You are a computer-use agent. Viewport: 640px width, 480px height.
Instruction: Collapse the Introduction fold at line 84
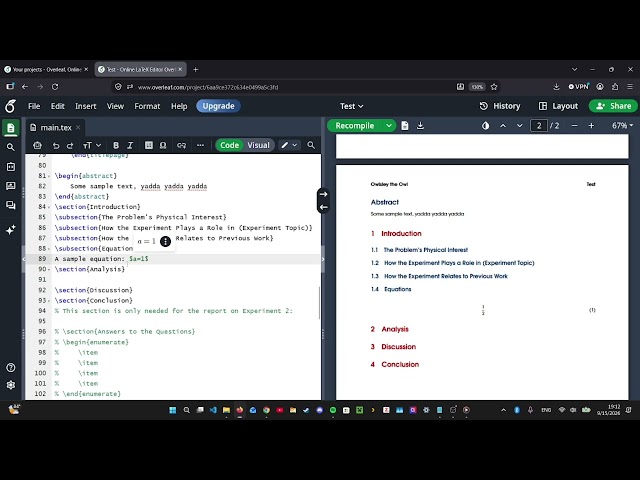click(49, 207)
